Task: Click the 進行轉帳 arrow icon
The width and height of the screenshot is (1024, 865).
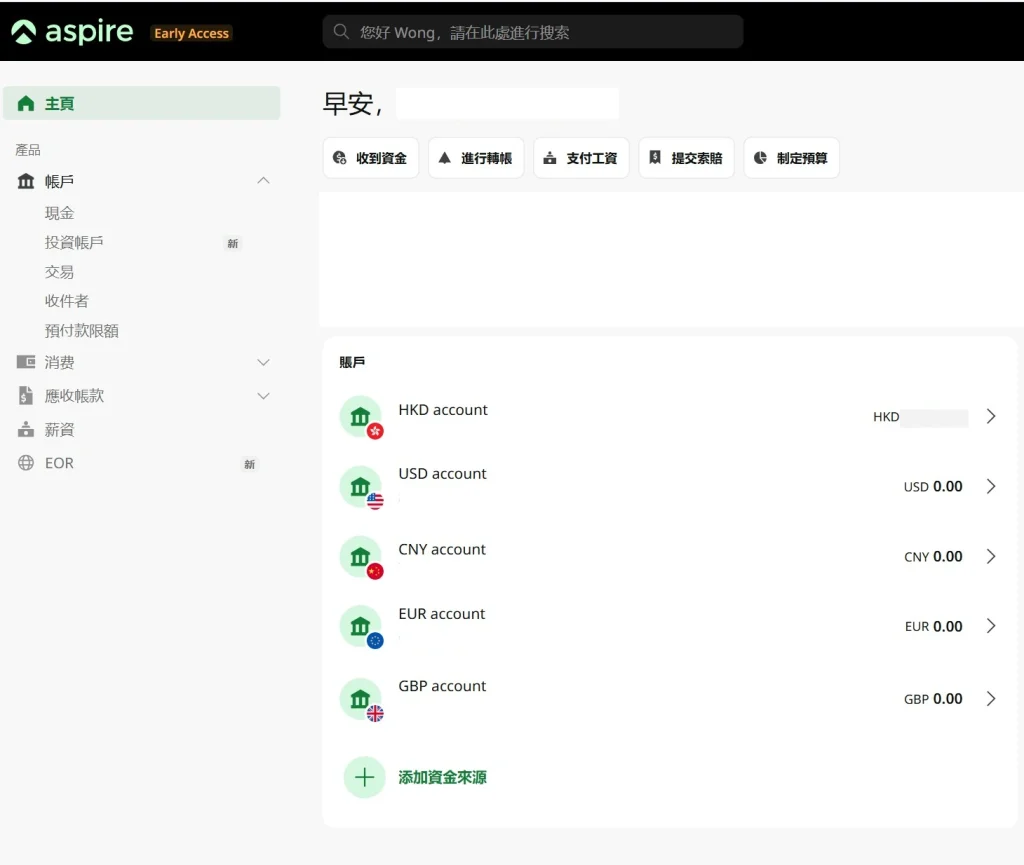Action: [x=445, y=157]
